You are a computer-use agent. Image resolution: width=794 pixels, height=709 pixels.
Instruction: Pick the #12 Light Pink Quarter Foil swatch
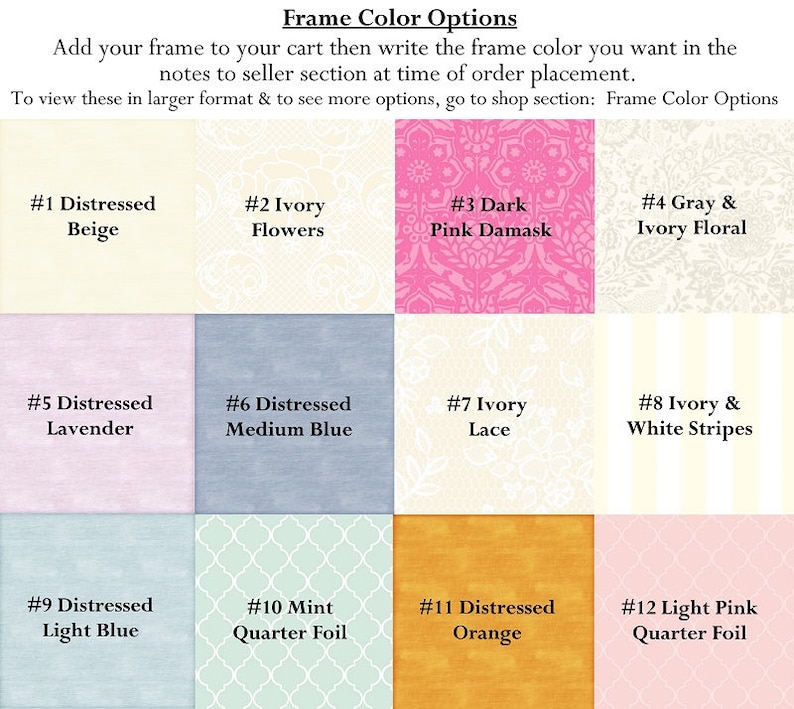[x=694, y=611]
